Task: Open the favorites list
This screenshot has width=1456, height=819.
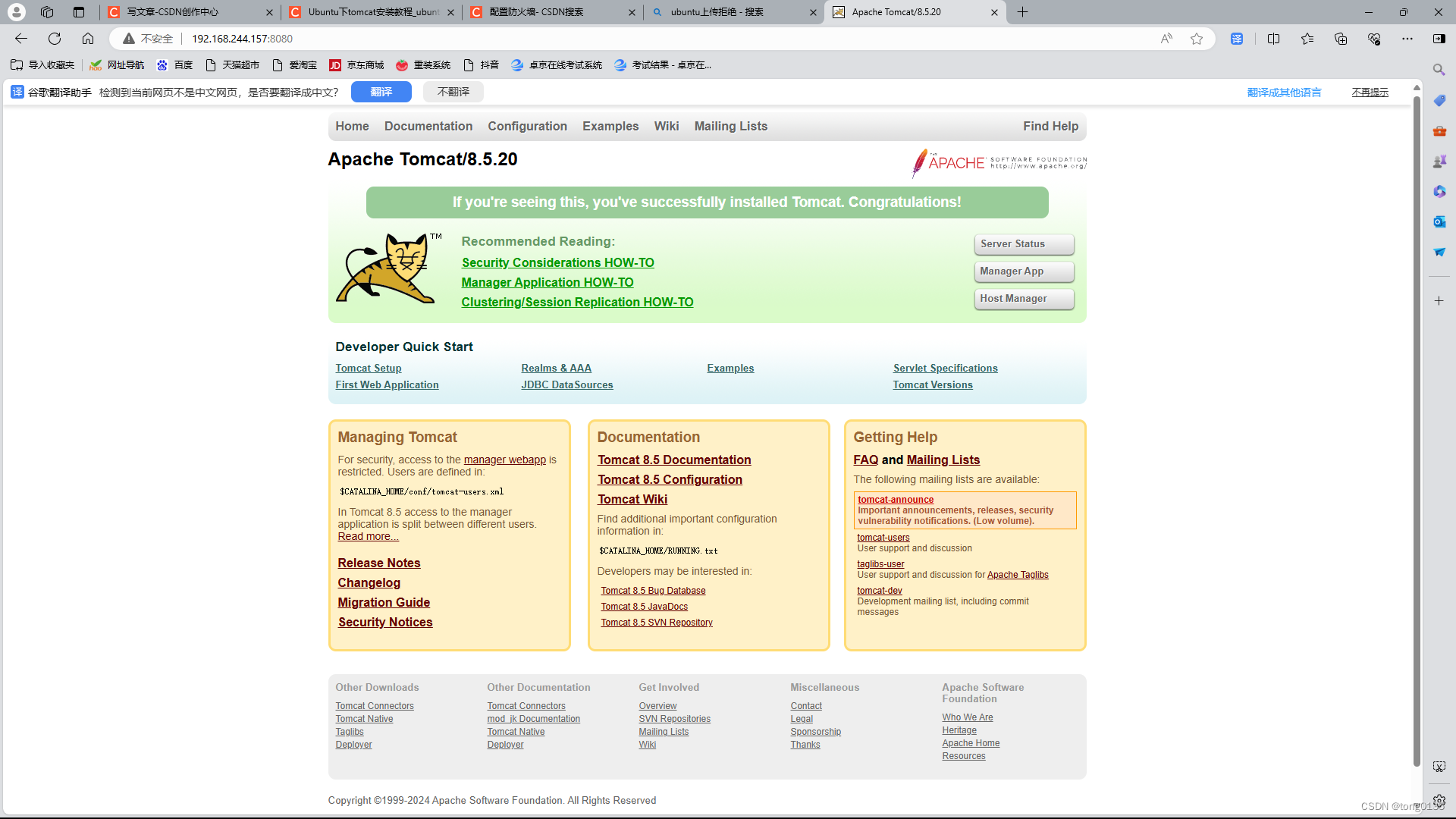Action: (1307, 39)
